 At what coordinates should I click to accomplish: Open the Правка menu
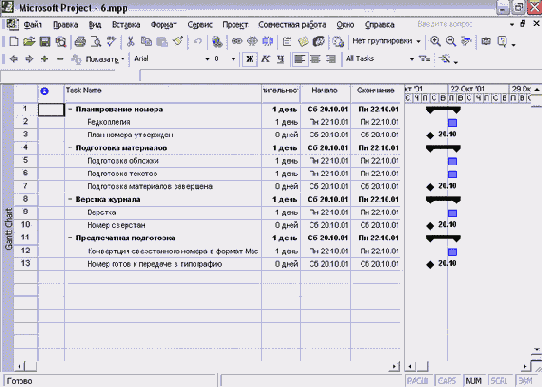click(66, 25)
